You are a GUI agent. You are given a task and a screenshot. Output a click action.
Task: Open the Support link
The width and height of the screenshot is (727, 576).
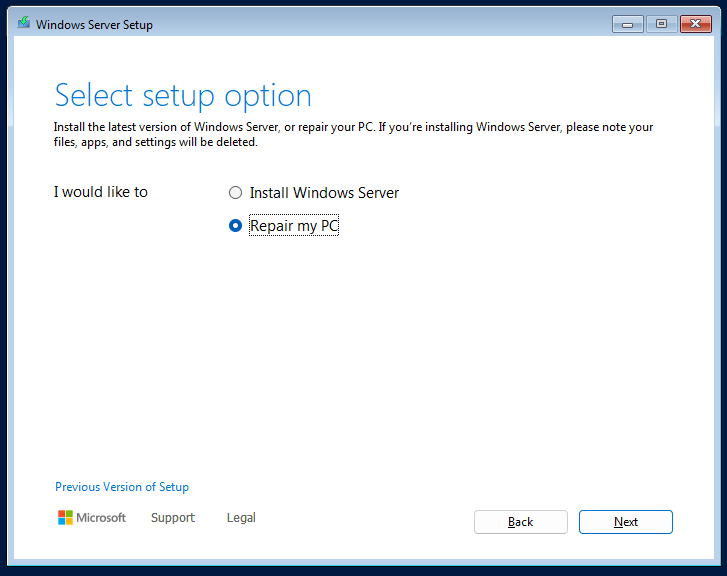coord(173,518)
